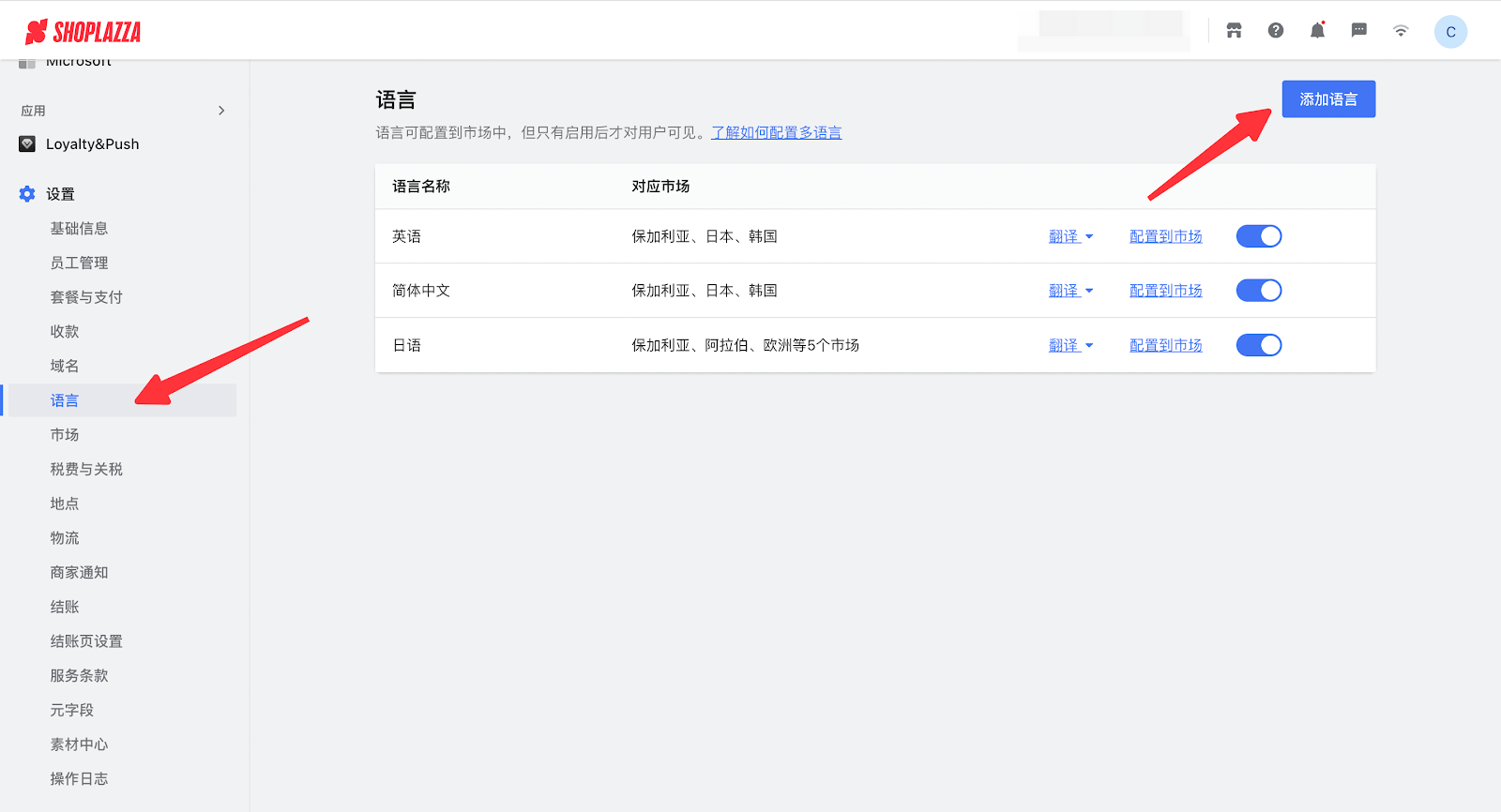Click the wifi network status icon
This screenshot has height=812, width=1501.
click(x=1401, y=31)
